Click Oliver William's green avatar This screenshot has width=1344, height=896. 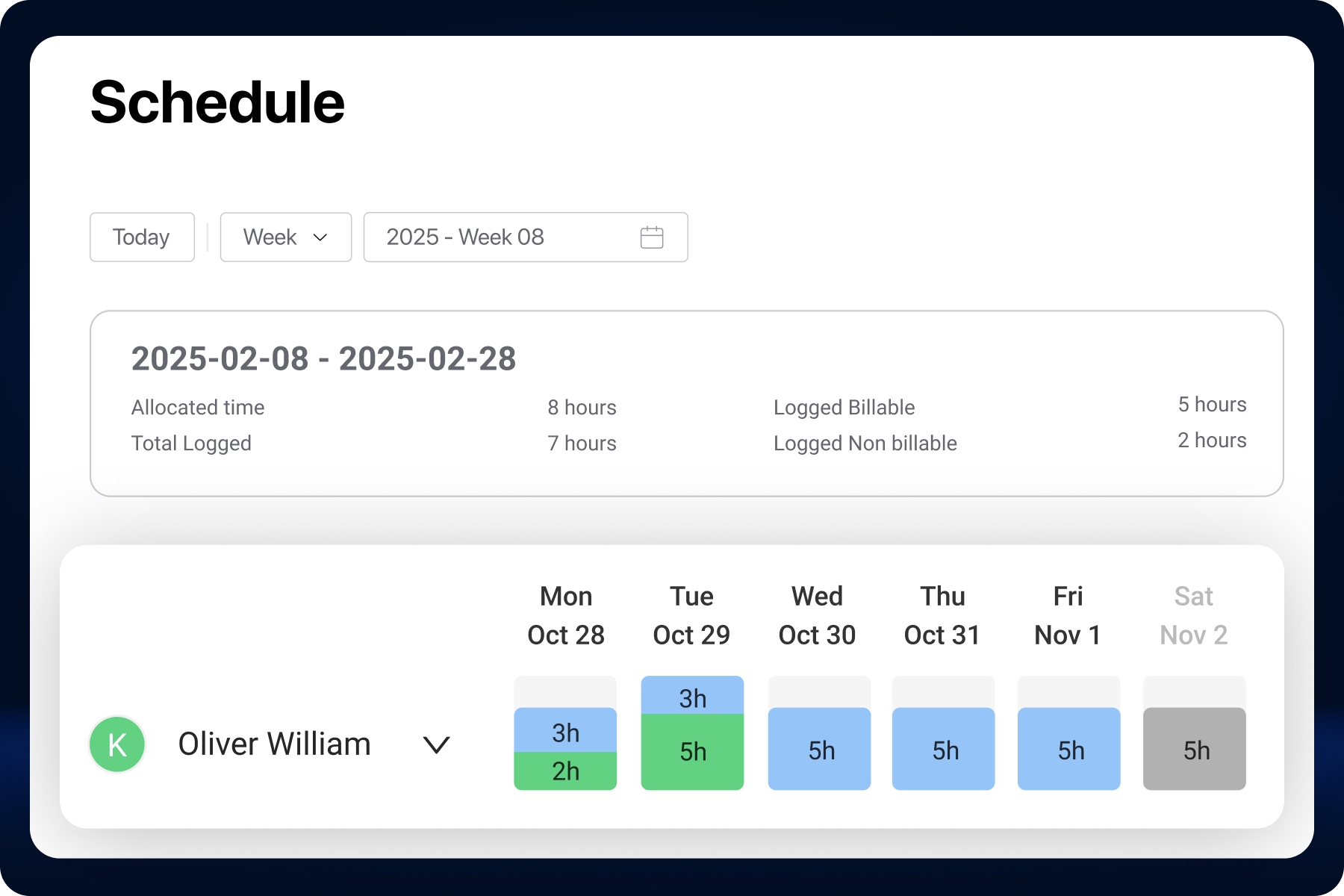click(x=116, y=744)
